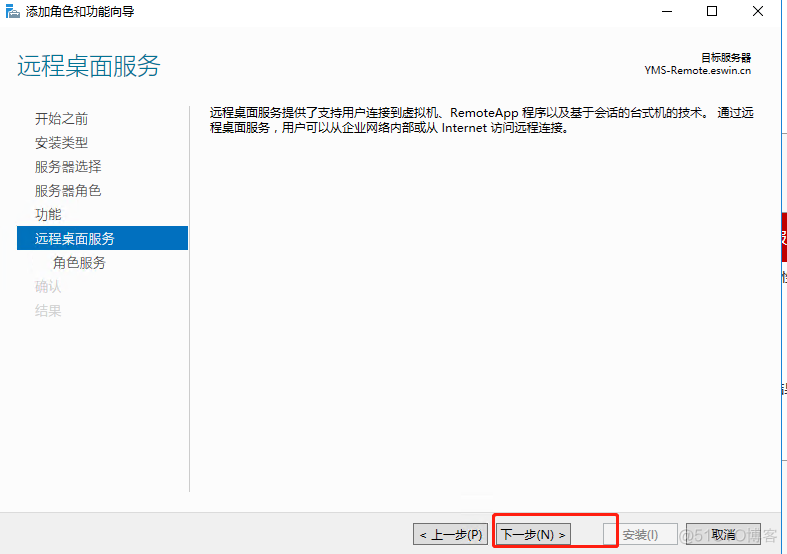The image size is (787, 554).
Task: Click the target server name YMS-Remote.eswin.cn
Action: [x=697, y=71]
